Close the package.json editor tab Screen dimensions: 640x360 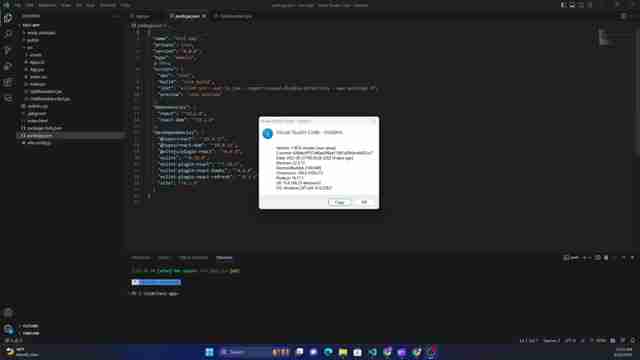point(204,16)
